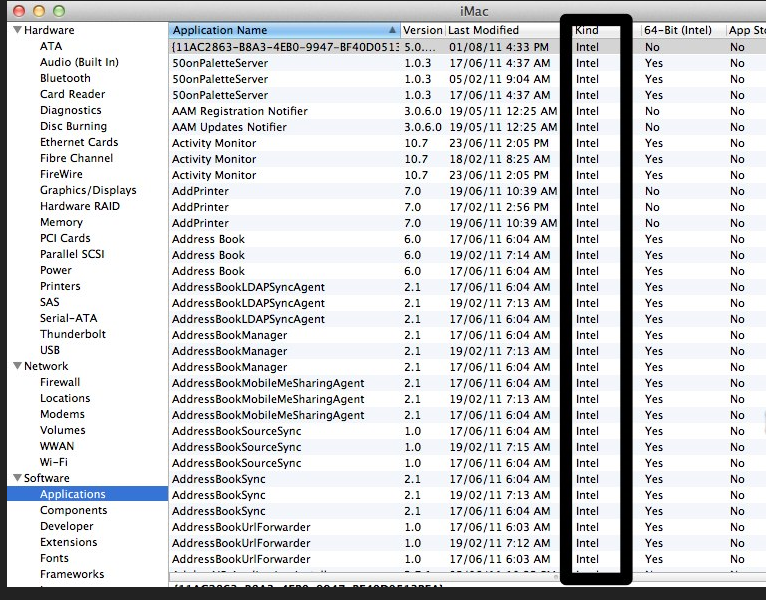Select Fibre Channel entry
Image resolution: width=766 pixels, height=600 pixels.
click(x=76, y=158)
